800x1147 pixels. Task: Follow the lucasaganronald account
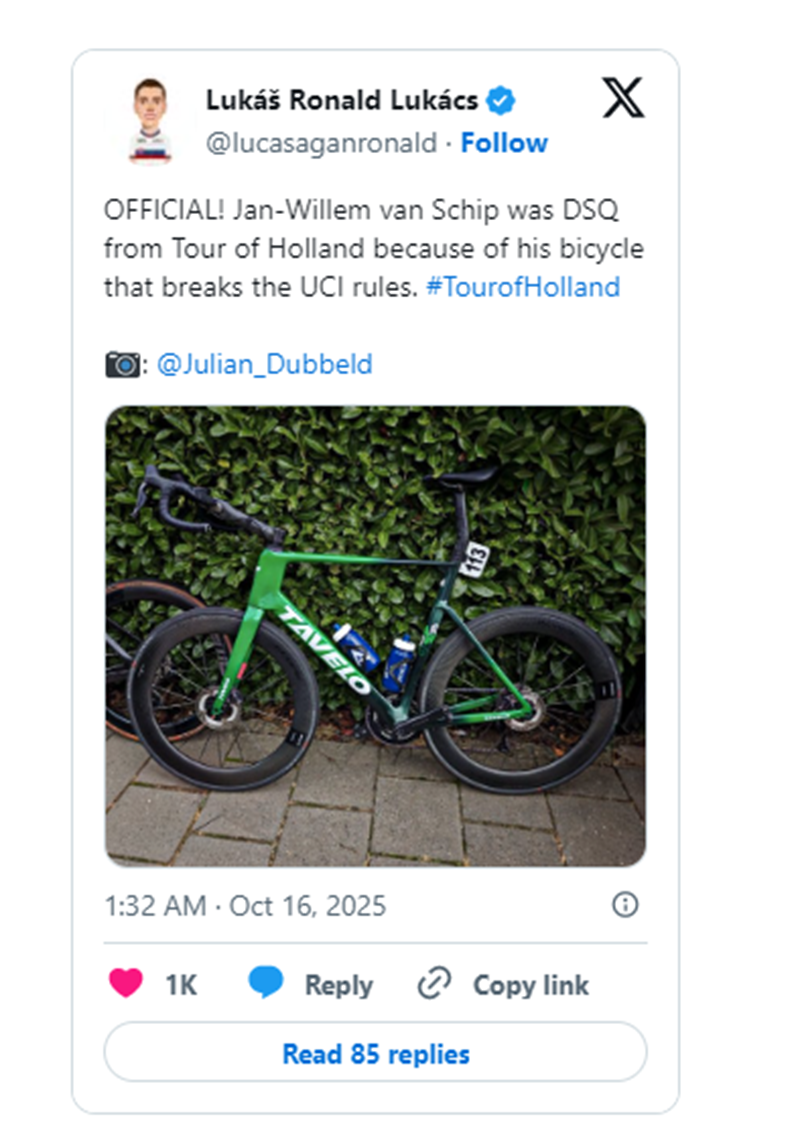tap(504, 143)
